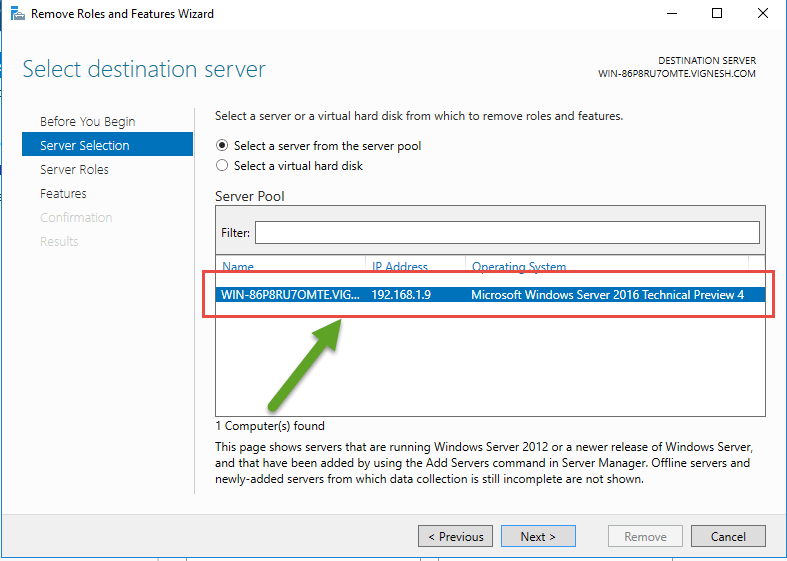
Task: Close the Remove Roles and Features Wizard window
Action: tap(763, 14)
